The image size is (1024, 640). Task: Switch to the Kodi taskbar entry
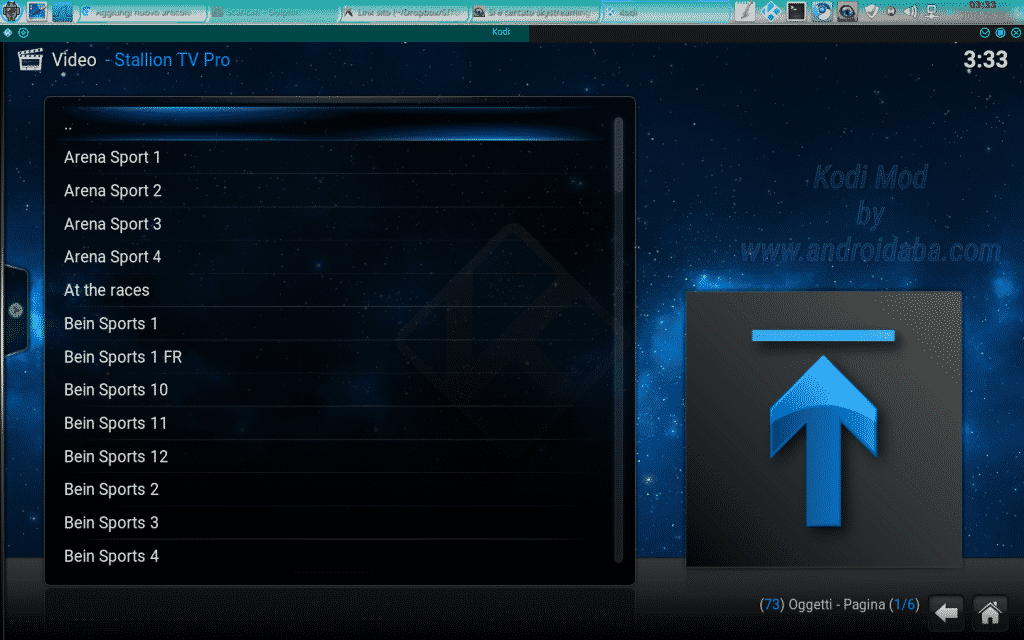pos(665,12)
